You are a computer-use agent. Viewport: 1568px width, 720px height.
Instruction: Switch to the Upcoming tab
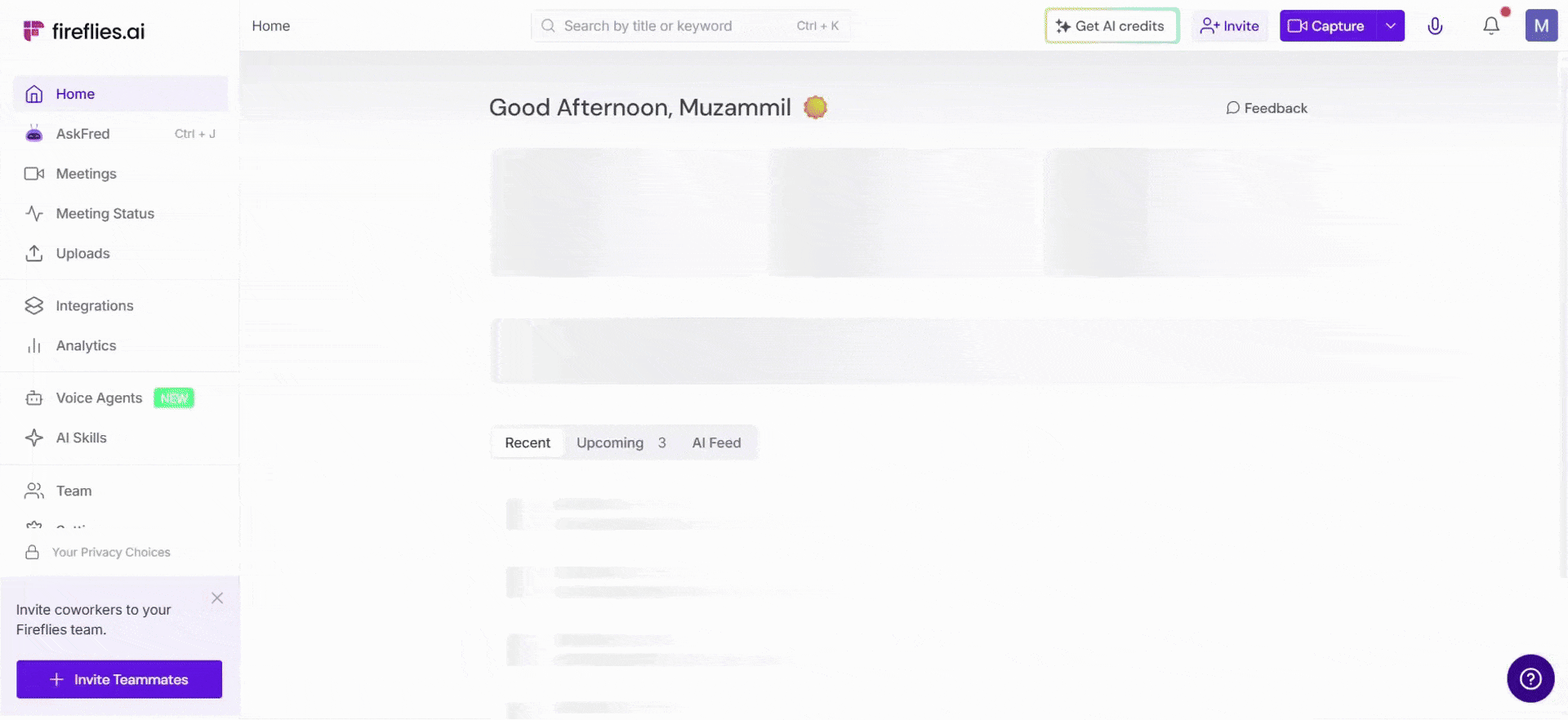pyautogui.click(x=621, y=443)
